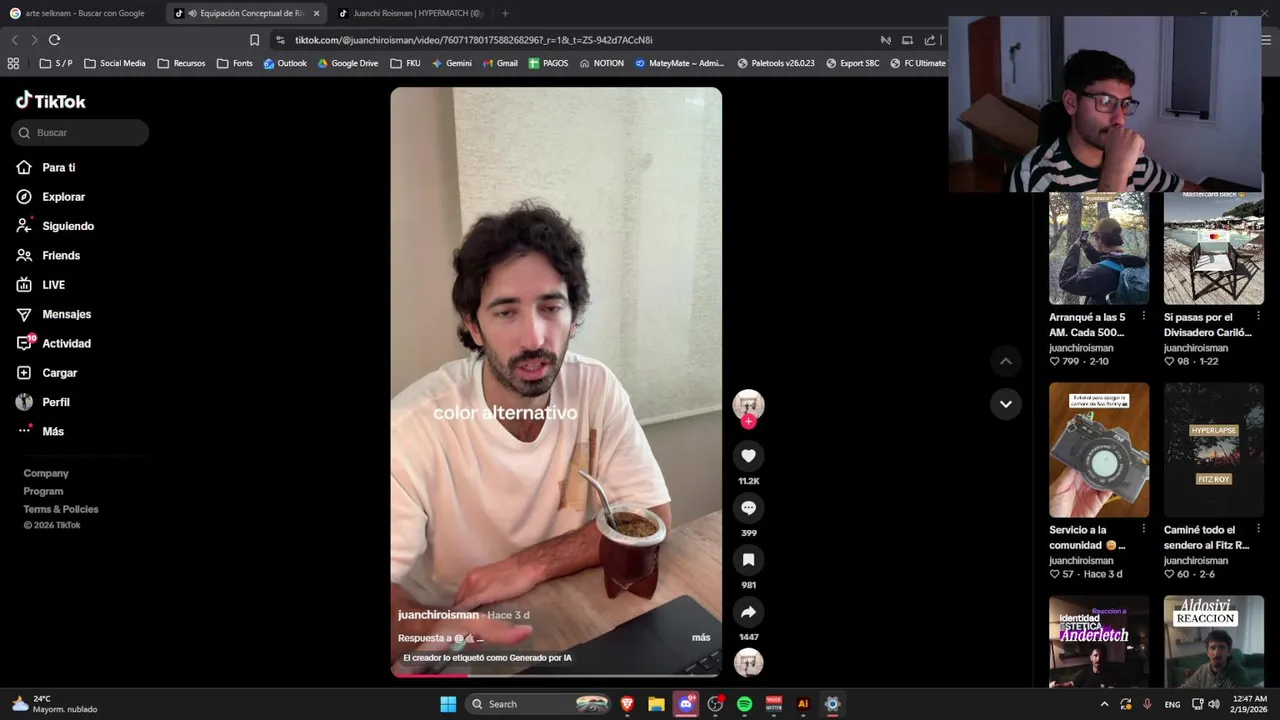Image resolution: width=1280 pixels, height=720 pixels.
Task: Open the 'Caminé todo el sendero' Fitz Roy thumbnail
Action: pos(1214,450)
